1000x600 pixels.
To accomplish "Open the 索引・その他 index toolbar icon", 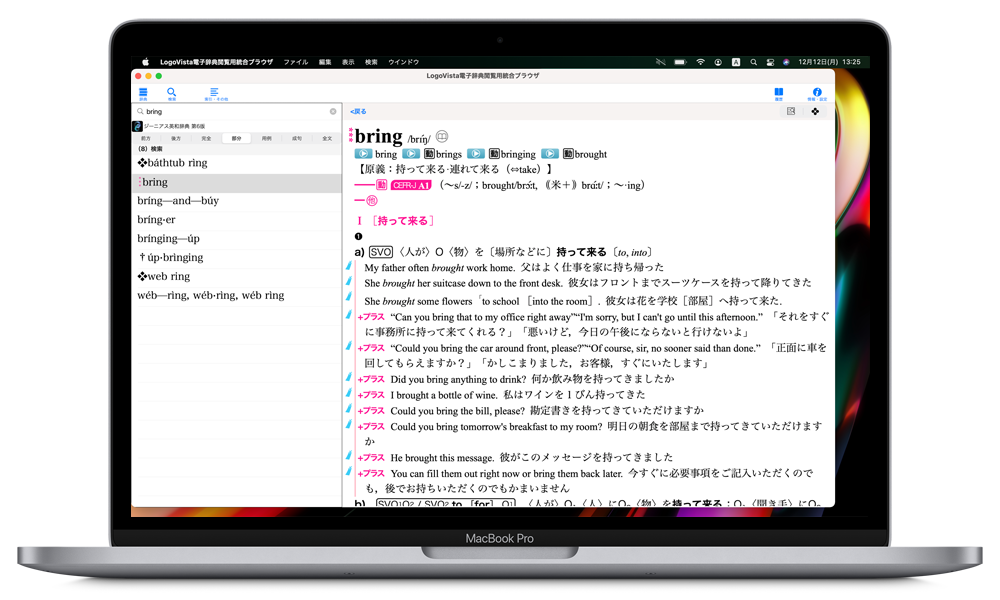I will coord(215,94).
